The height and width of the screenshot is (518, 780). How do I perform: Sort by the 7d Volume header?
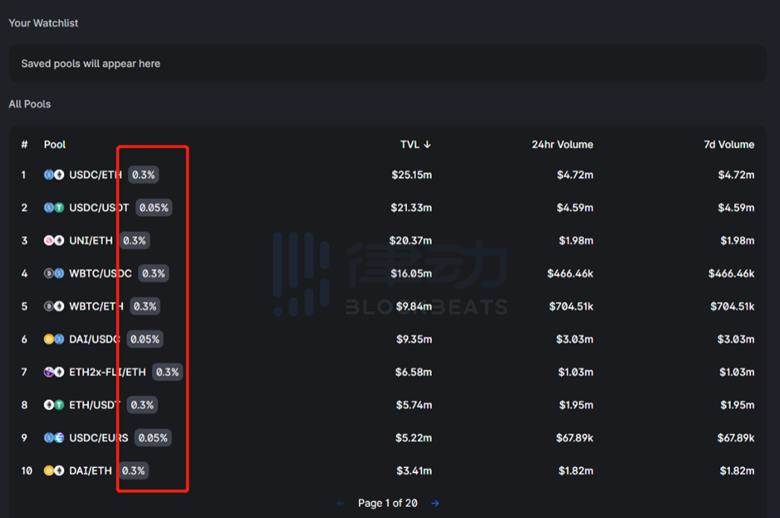pyautogui.click(x=728, y=144)
